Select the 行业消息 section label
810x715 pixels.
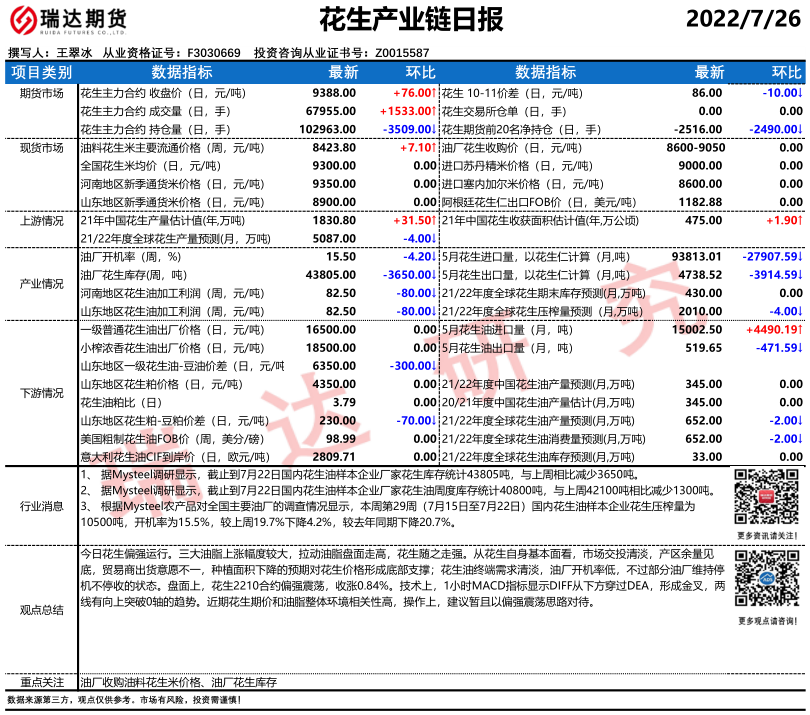(41, 508)
